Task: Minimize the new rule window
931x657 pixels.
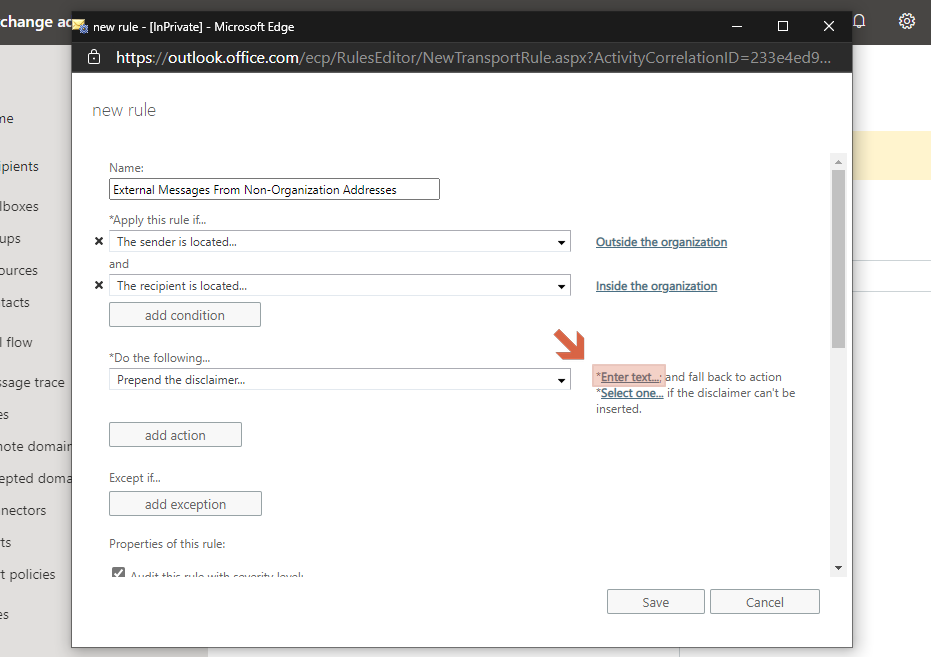Action: (x=737, y=26)
